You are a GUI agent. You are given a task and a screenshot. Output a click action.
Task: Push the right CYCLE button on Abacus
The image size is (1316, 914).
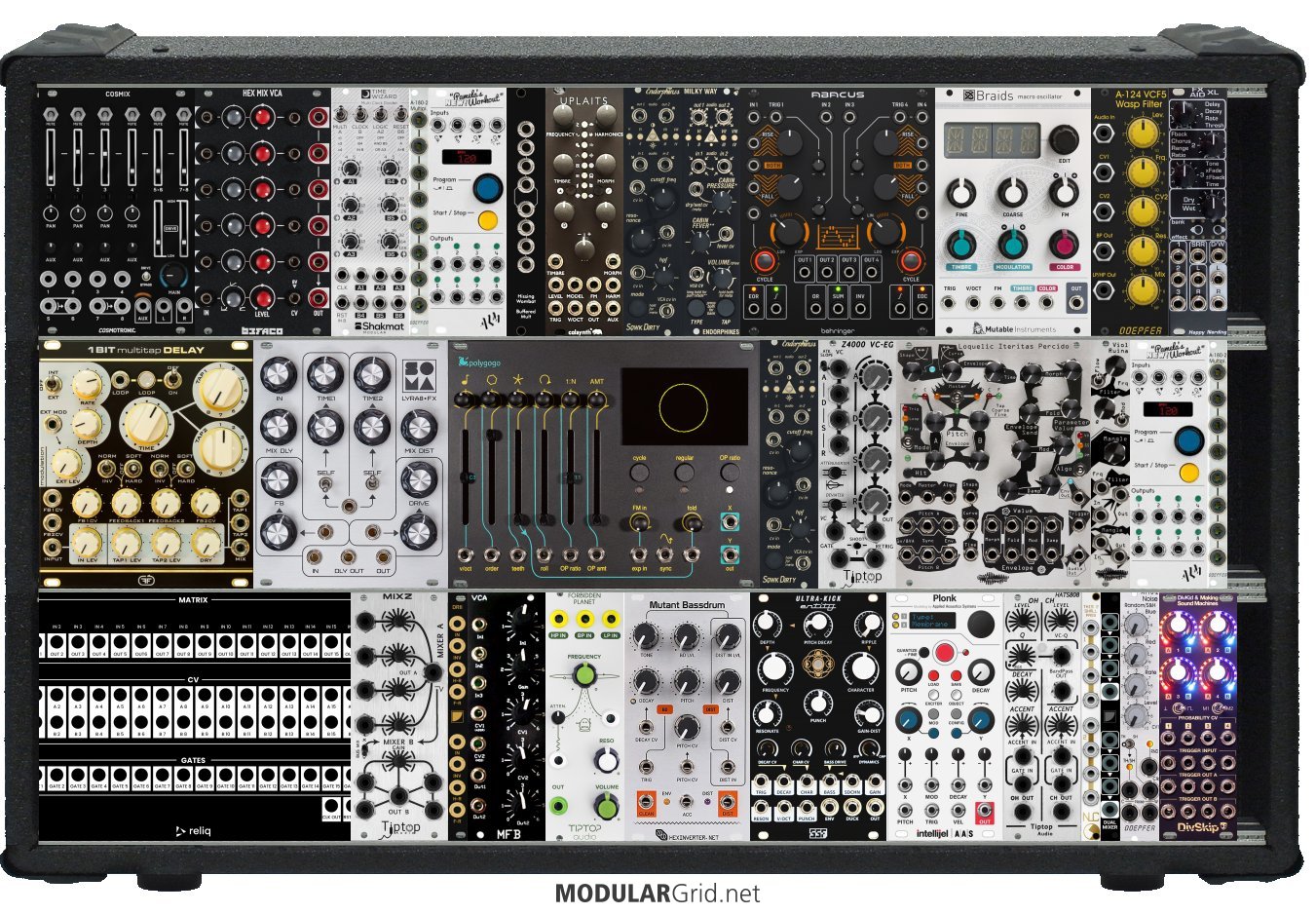click(910, 260)
